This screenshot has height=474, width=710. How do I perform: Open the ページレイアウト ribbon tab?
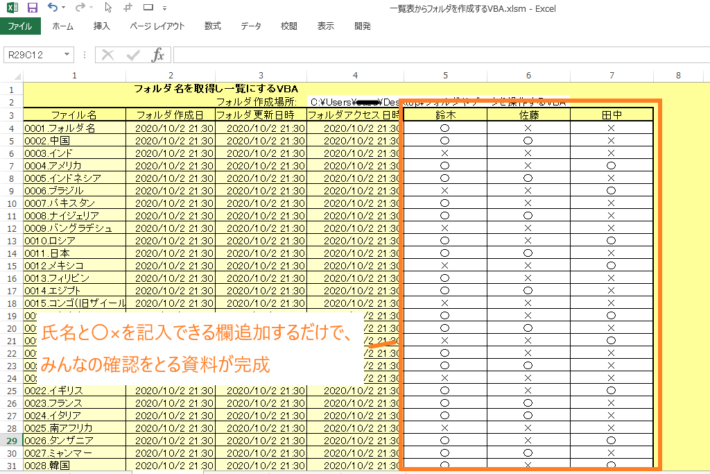coord(157,26)
